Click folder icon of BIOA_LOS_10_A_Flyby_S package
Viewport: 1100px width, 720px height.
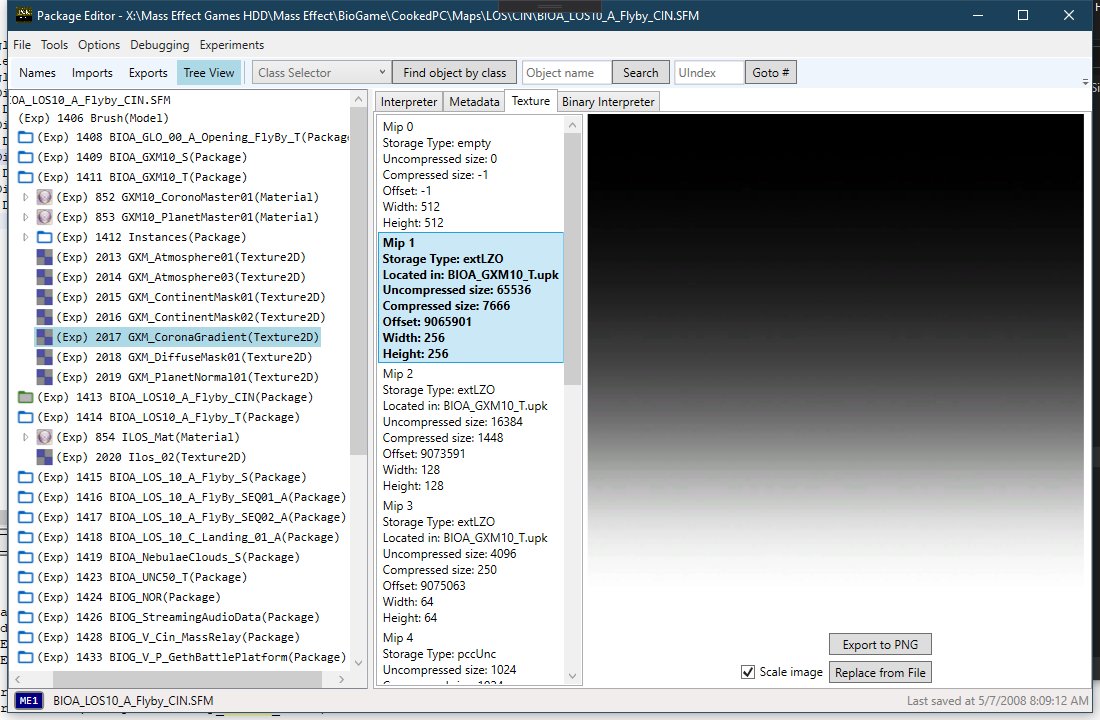point(25,477)
